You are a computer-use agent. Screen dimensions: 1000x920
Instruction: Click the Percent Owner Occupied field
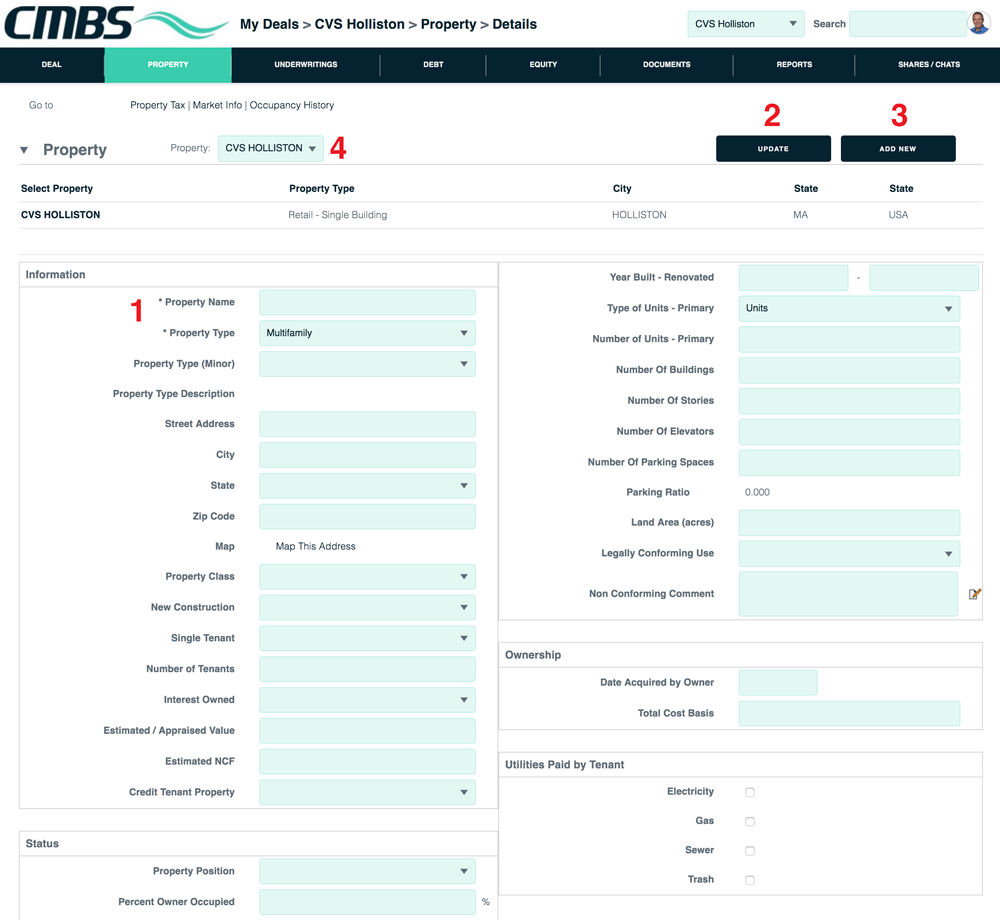(x=367, y=902)
